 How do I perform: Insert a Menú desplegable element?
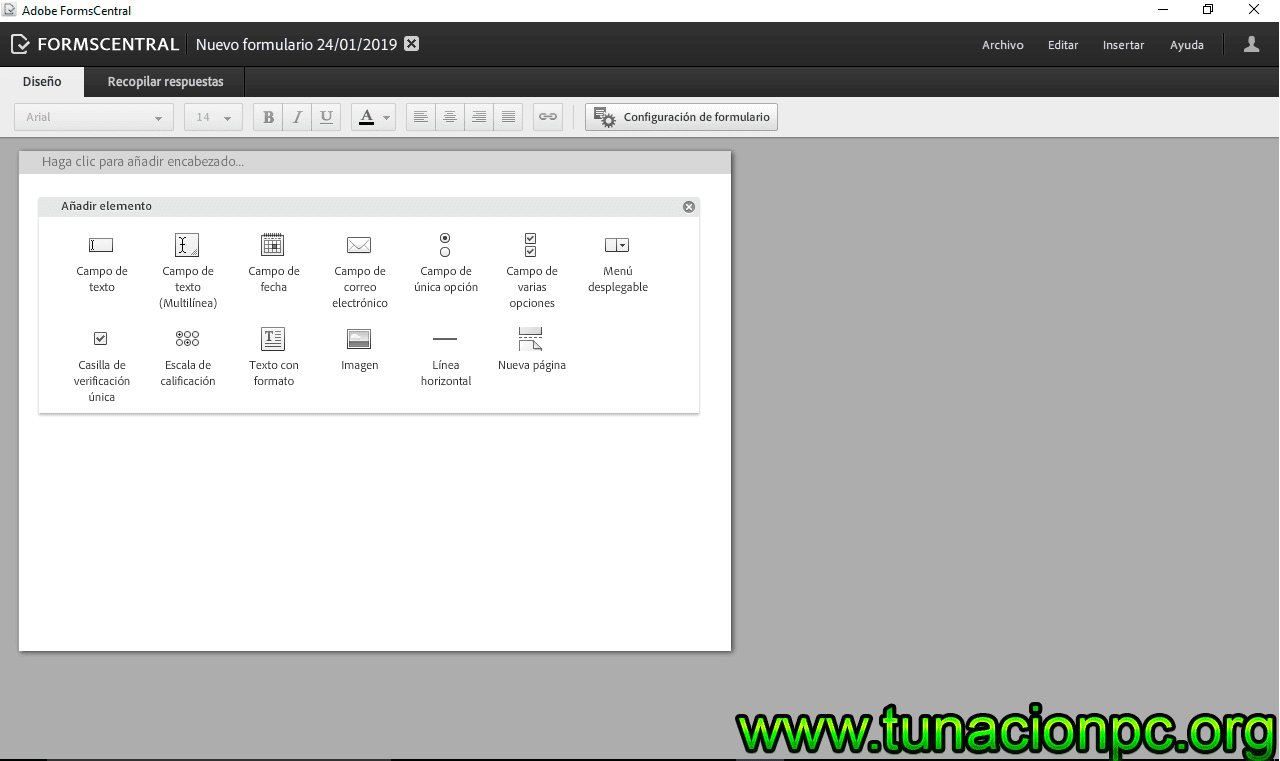click(617, 263)
